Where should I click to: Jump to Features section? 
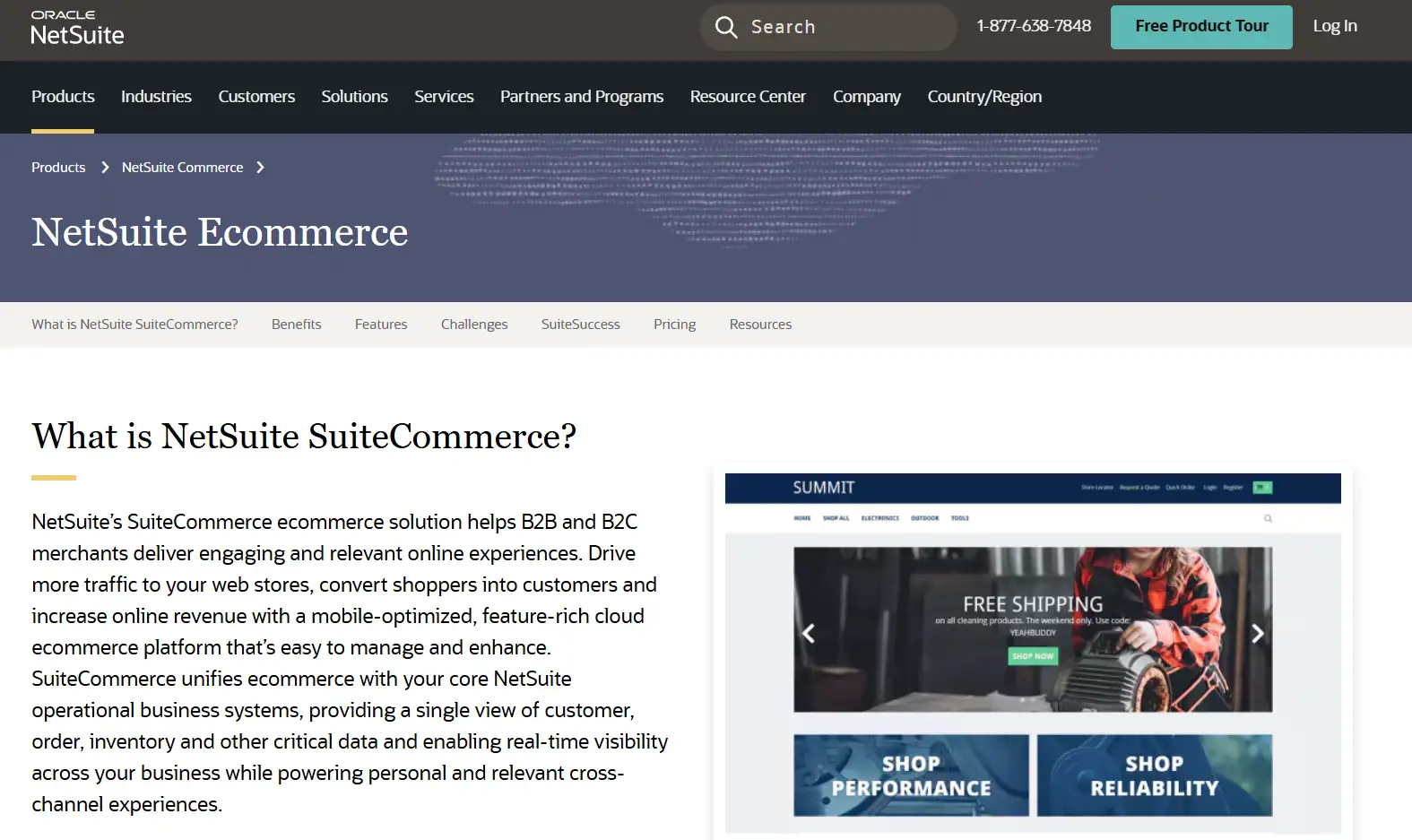[381, 325]
